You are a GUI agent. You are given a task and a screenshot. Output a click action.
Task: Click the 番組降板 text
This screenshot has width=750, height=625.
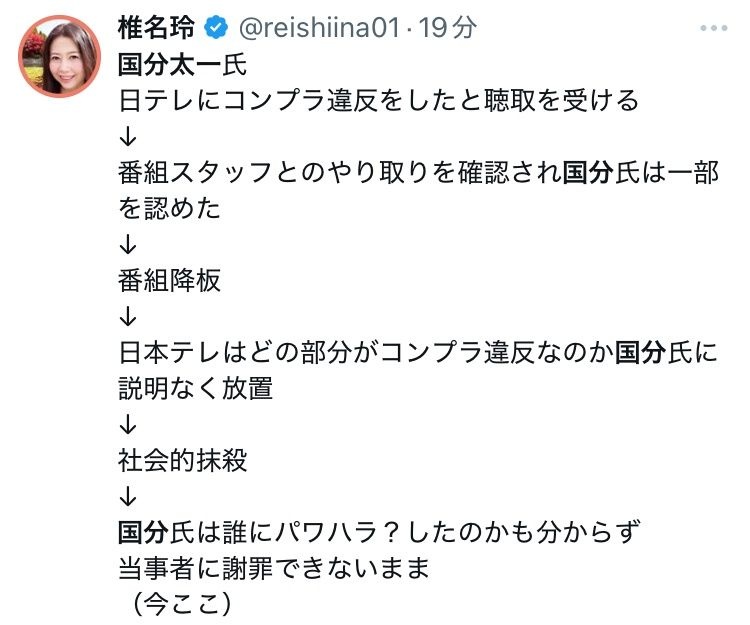click(169, 281)
